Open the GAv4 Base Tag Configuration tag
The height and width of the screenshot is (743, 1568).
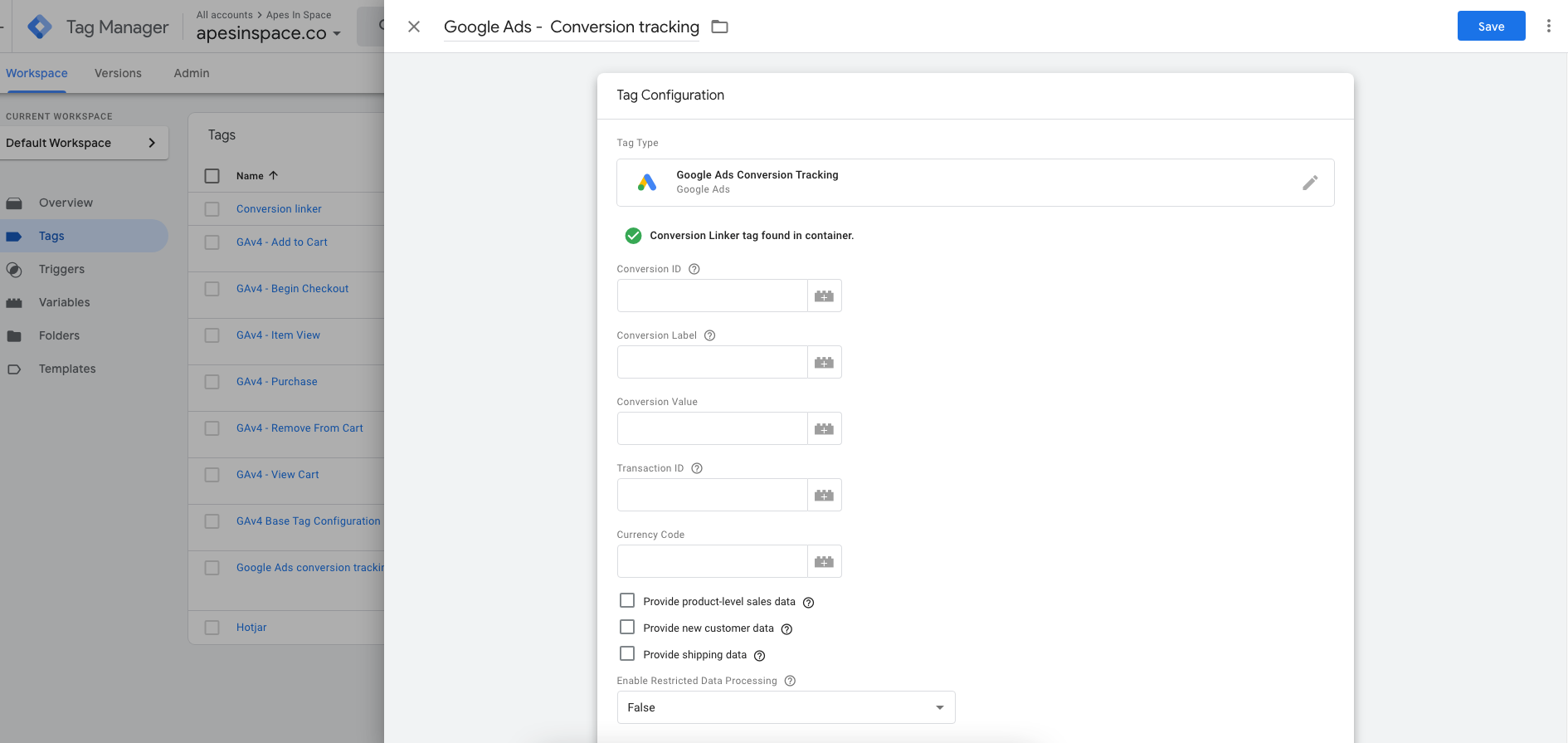coord(308,521)
